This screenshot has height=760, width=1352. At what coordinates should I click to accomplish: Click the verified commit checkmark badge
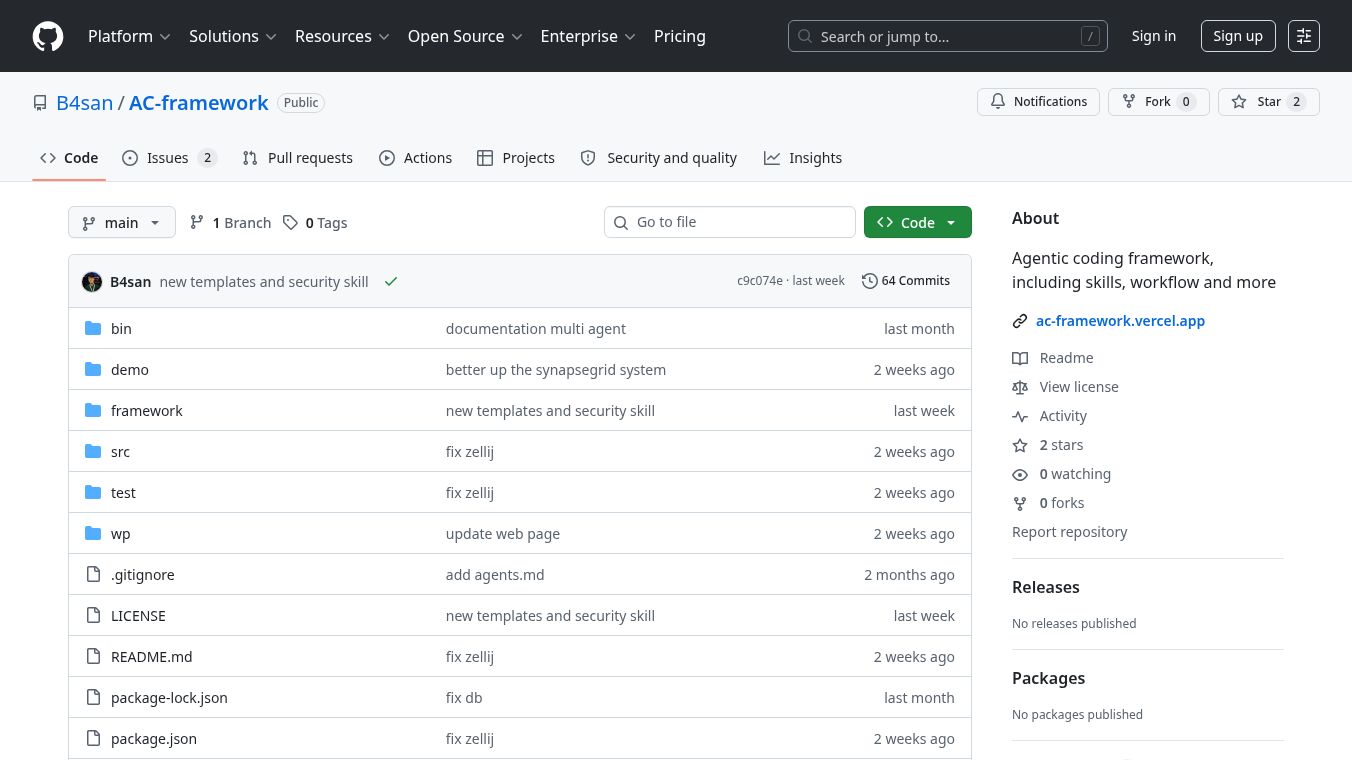391,281
